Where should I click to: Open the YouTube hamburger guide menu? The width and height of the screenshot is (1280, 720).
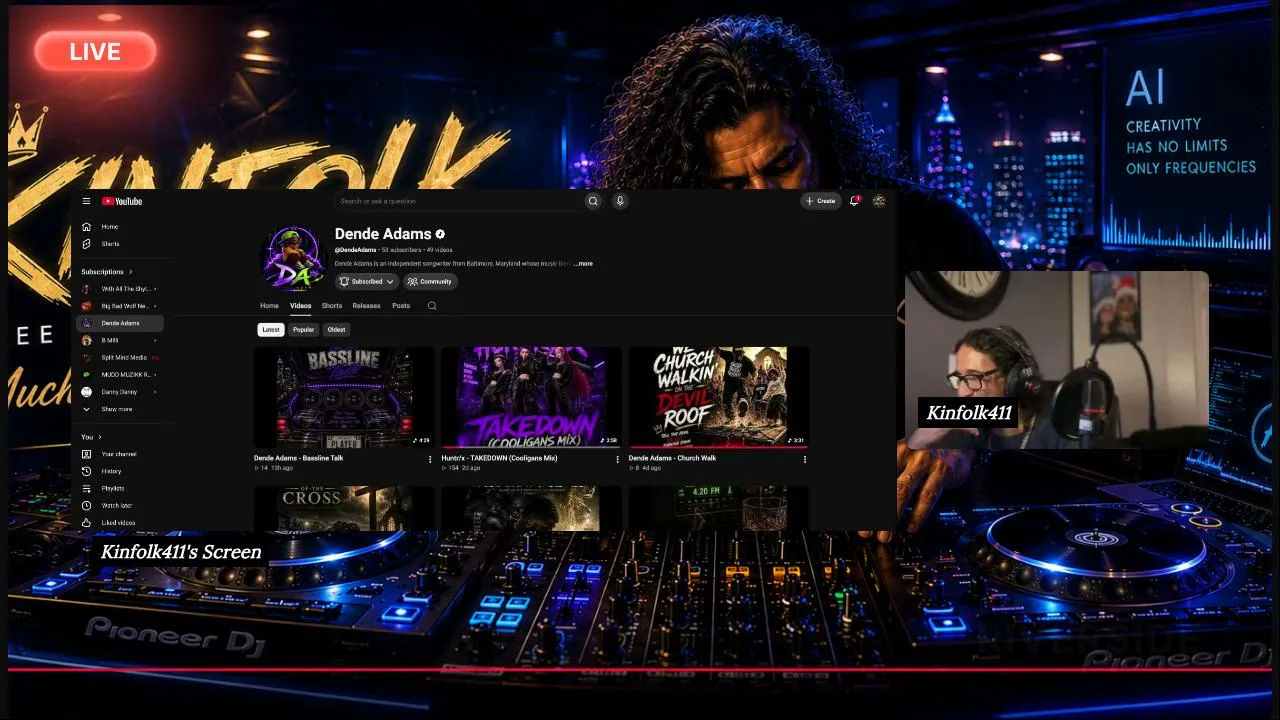click(86, 201)
